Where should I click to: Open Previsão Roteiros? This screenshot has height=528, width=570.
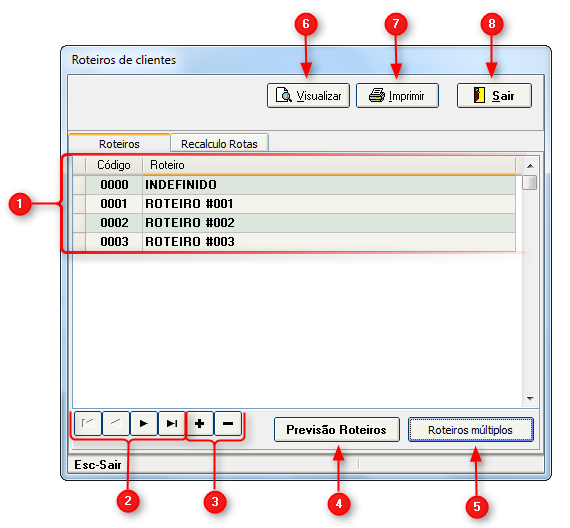point(337,429)
